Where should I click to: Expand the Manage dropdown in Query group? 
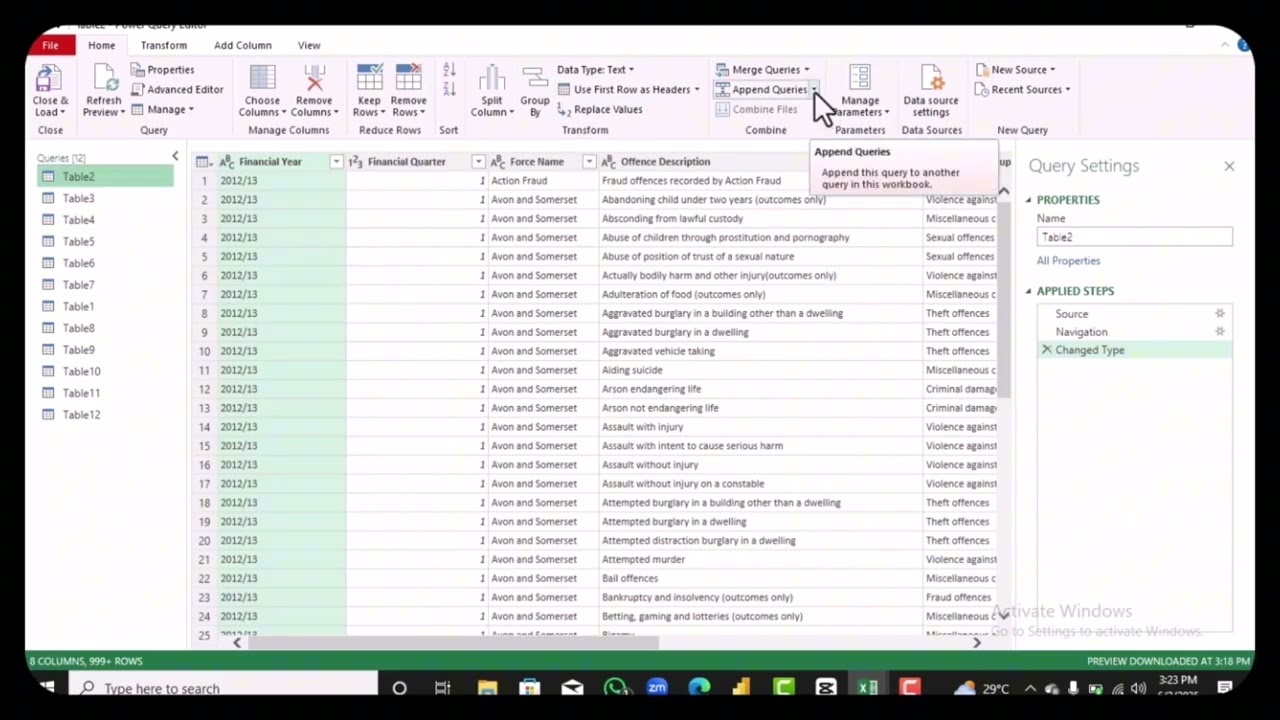[191, 110]
